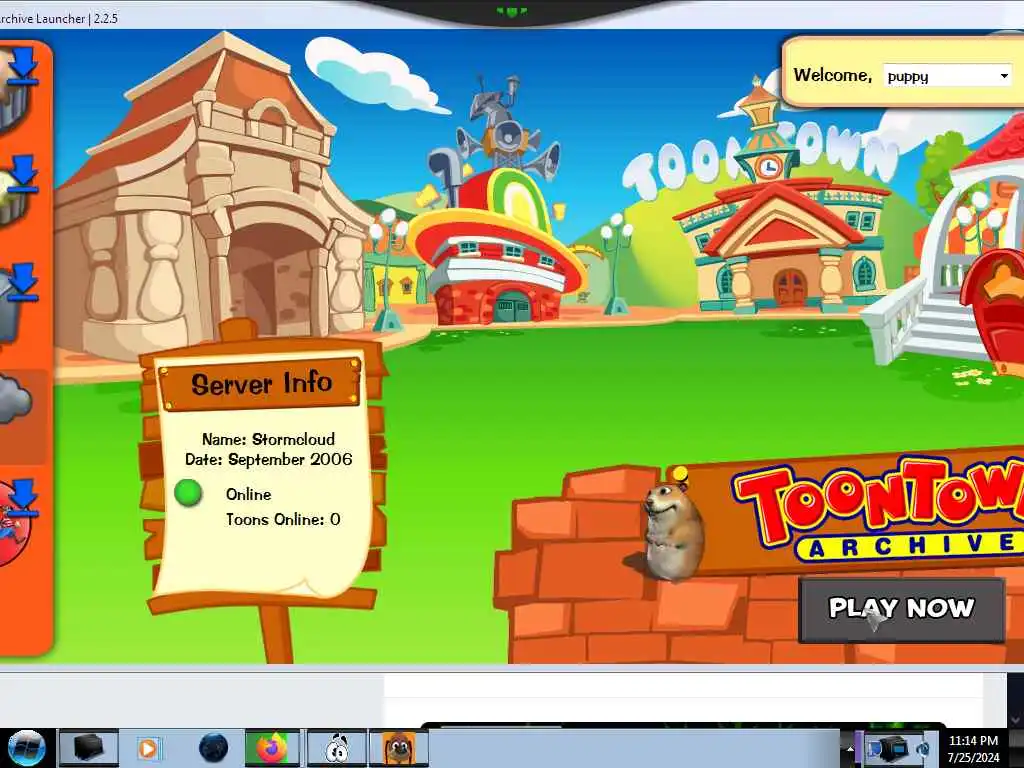Click the 'Date: September 2006' text

tap(268, 459)
